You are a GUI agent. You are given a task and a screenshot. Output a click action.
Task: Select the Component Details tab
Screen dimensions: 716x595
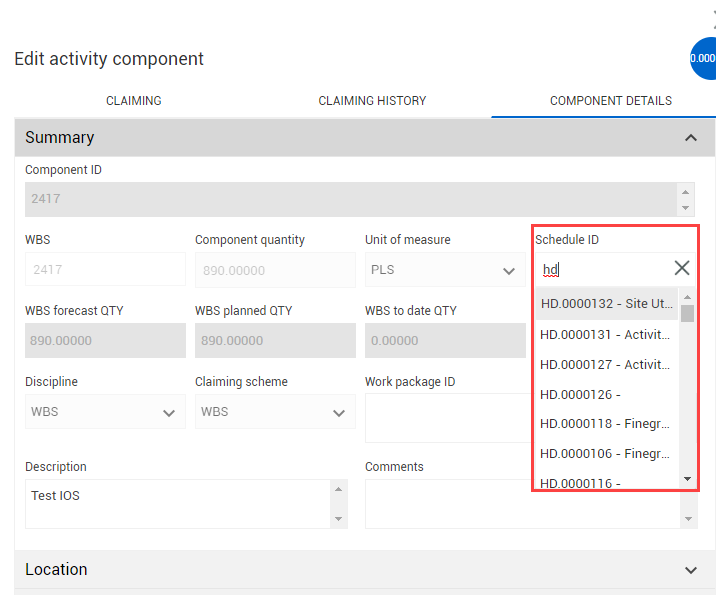click(610, 101)
